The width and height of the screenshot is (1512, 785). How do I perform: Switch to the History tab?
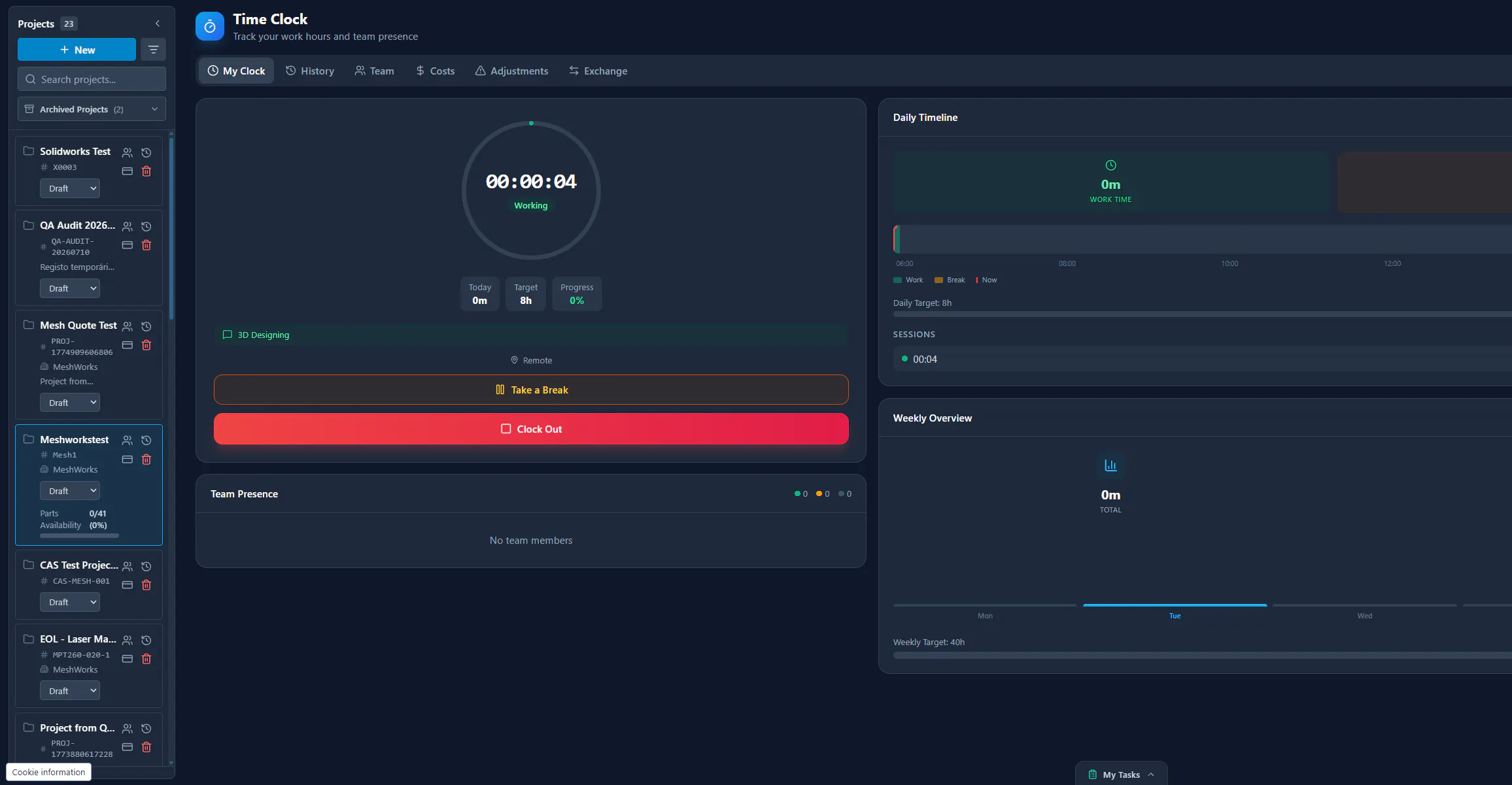click(x=310, y=71)
